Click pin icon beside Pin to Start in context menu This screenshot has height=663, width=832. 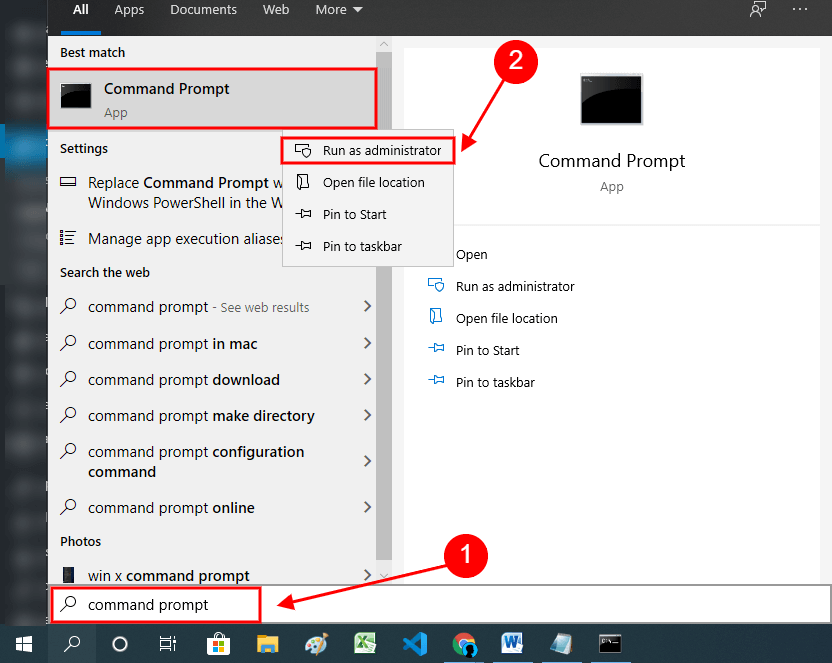pos(303,214)
